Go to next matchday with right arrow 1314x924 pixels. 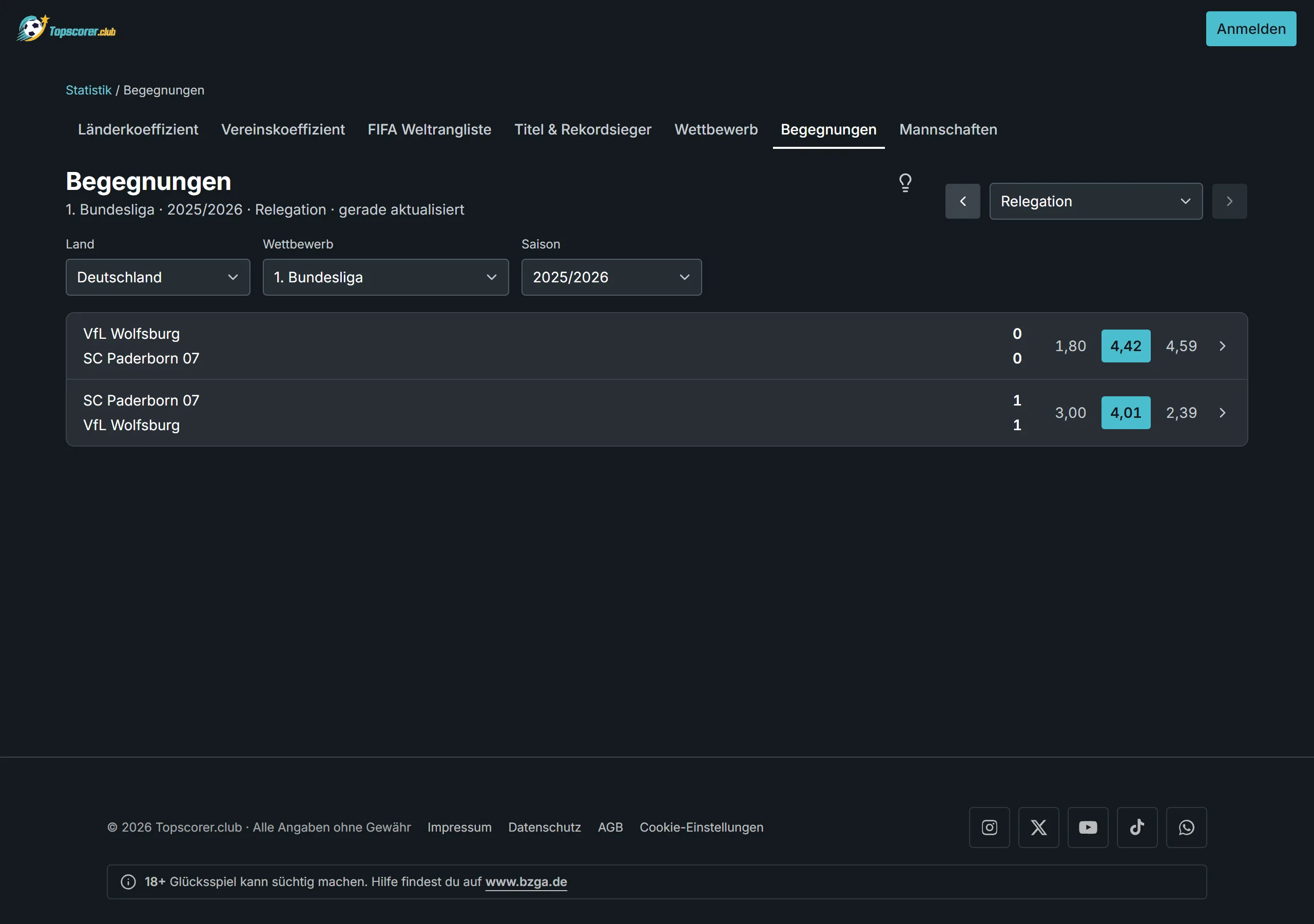[x=1229, y=202]
